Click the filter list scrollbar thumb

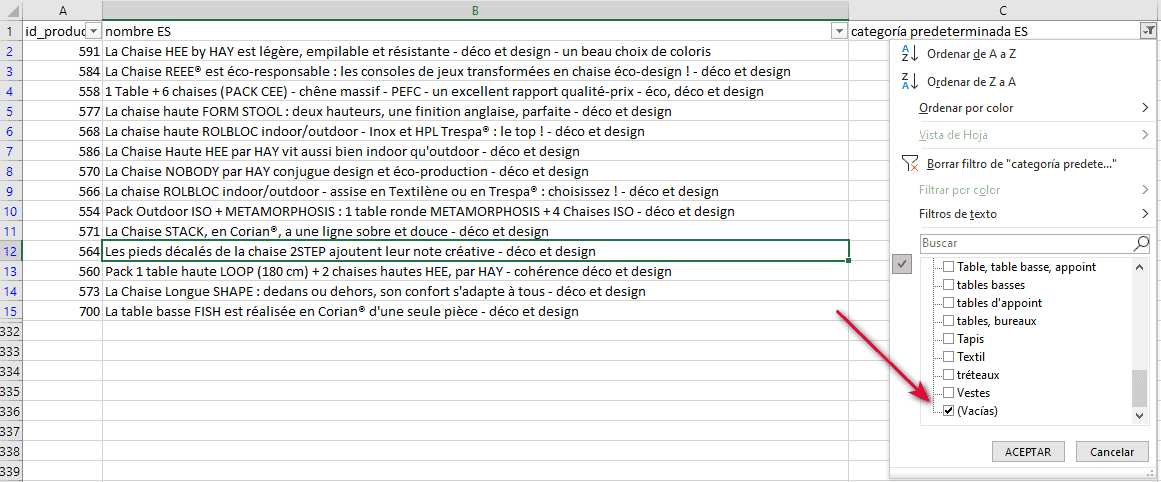click(x=1141, y=389)
